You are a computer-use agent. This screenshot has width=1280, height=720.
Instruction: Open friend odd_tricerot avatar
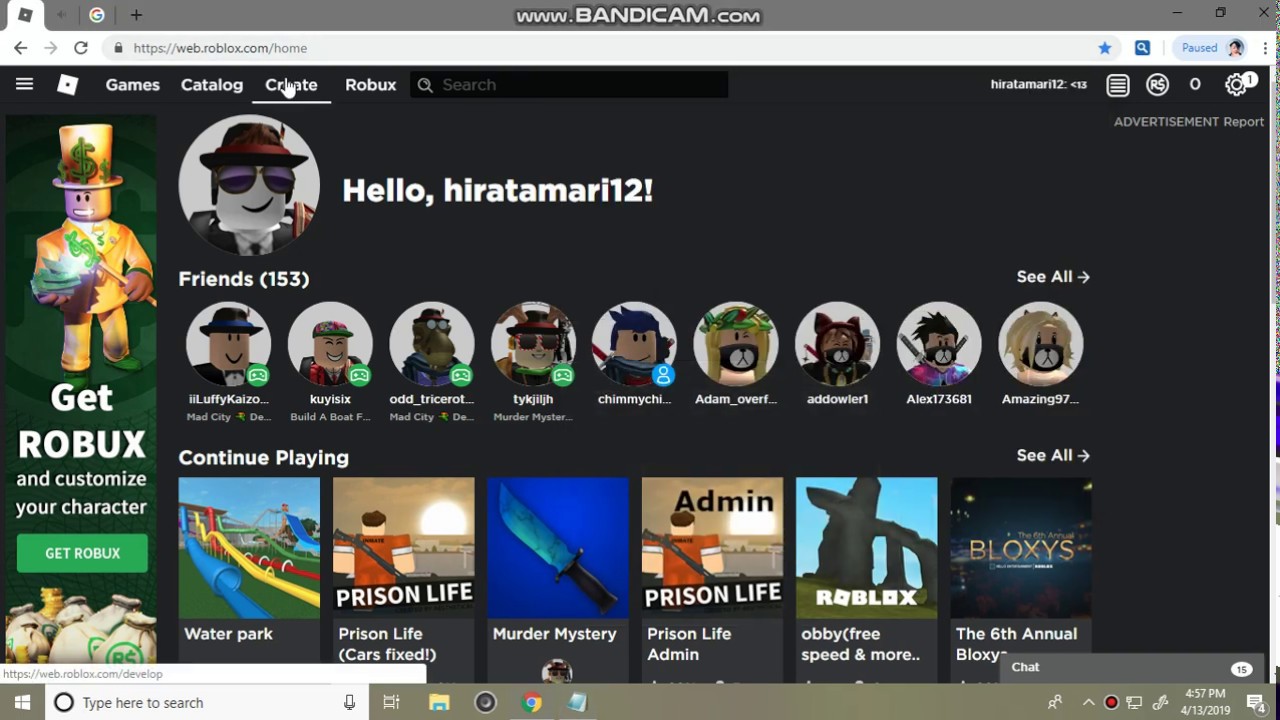point(432,344)
